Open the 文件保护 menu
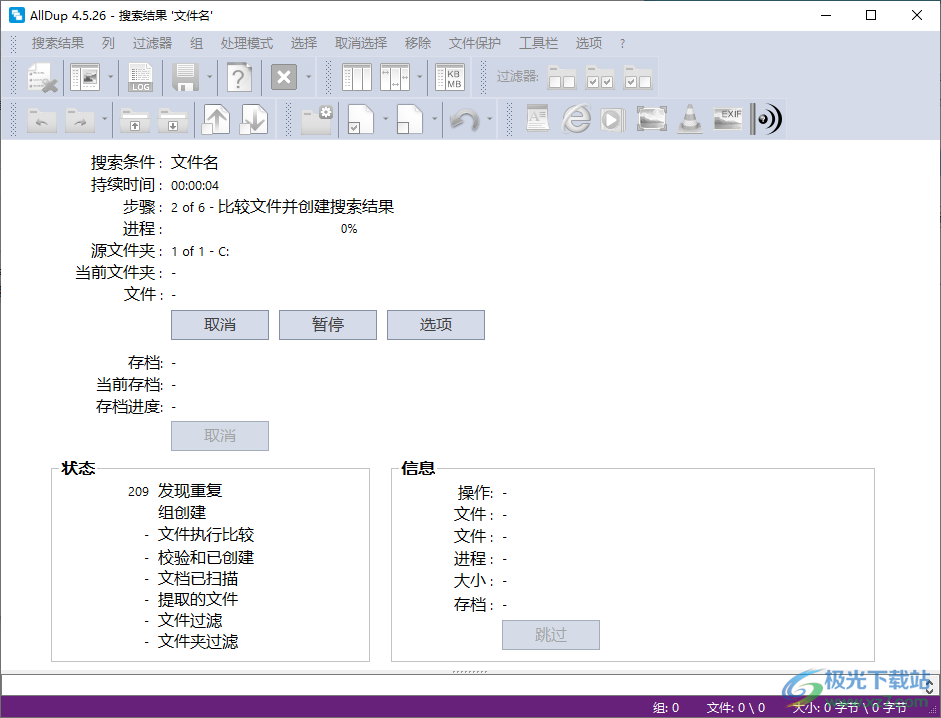The image size is (941, 718). pos(475,43)
